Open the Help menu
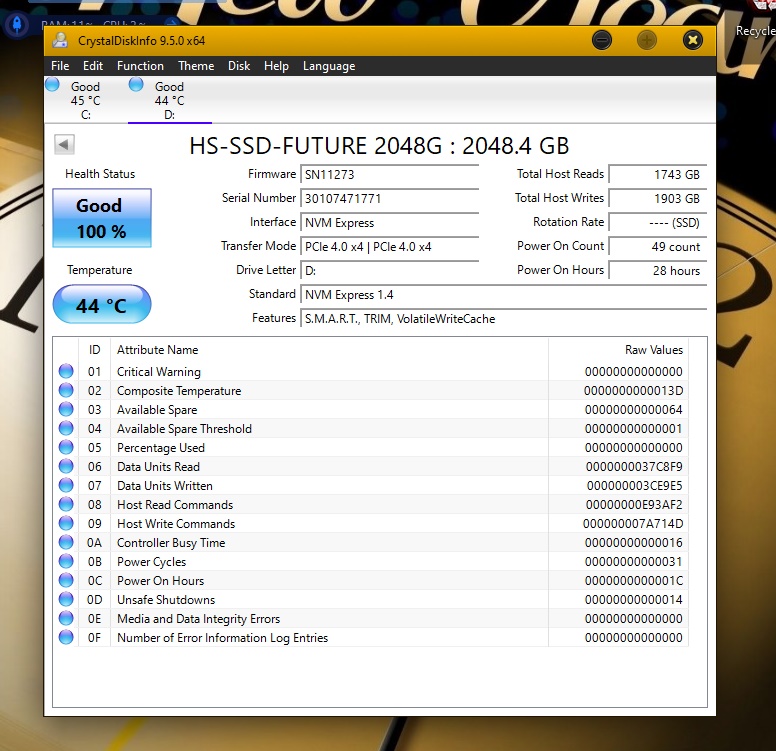Image resolution: width=776 pixels, height=751 pixels. (276, 66)
